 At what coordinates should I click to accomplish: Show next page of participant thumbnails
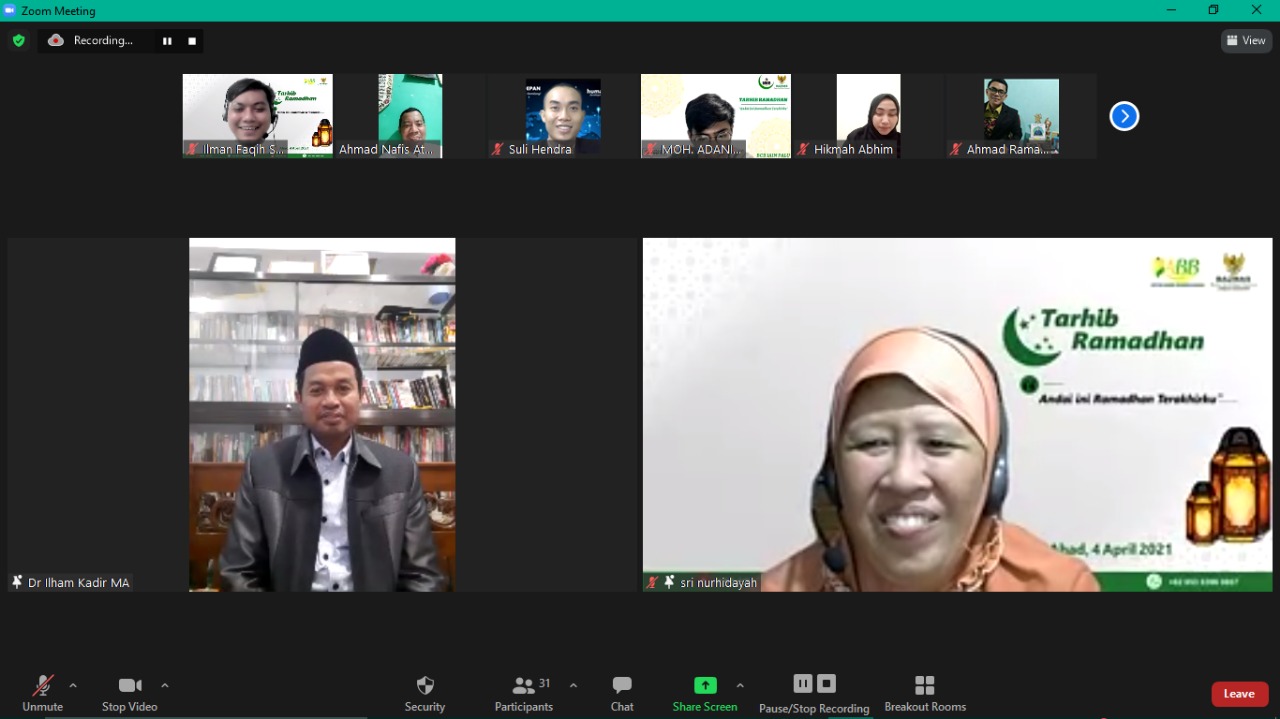pos(1124,117)
